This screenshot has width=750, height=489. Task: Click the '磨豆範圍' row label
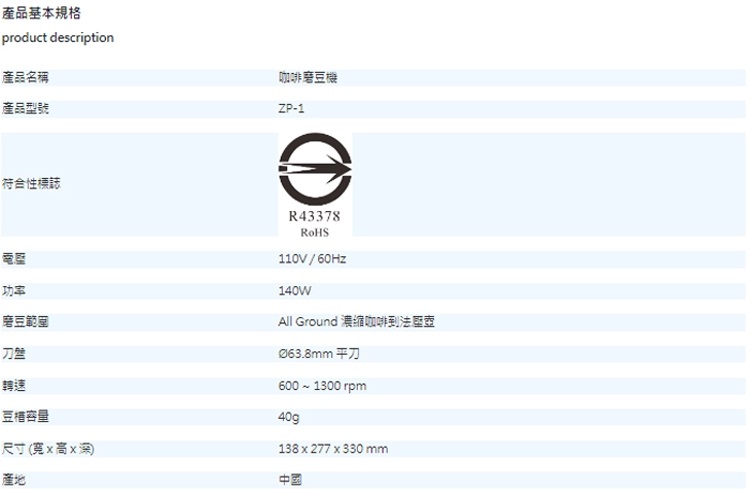pos(25,322)
